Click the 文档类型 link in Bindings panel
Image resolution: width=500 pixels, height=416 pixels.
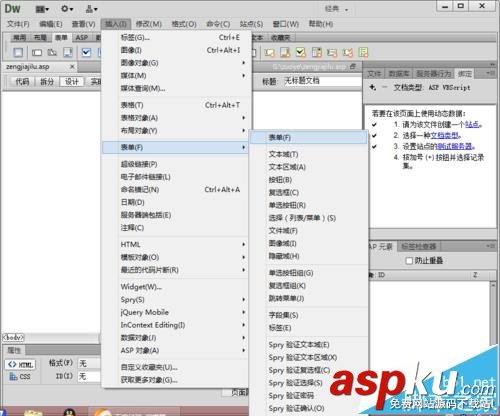click(445, 135)
